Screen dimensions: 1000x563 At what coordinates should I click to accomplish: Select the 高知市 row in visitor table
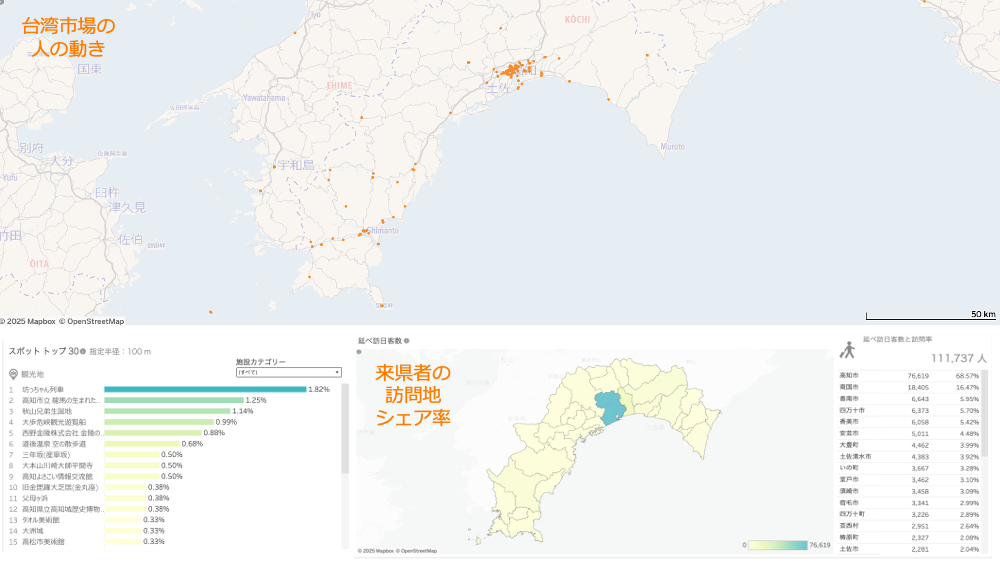[x=910, y=375]
